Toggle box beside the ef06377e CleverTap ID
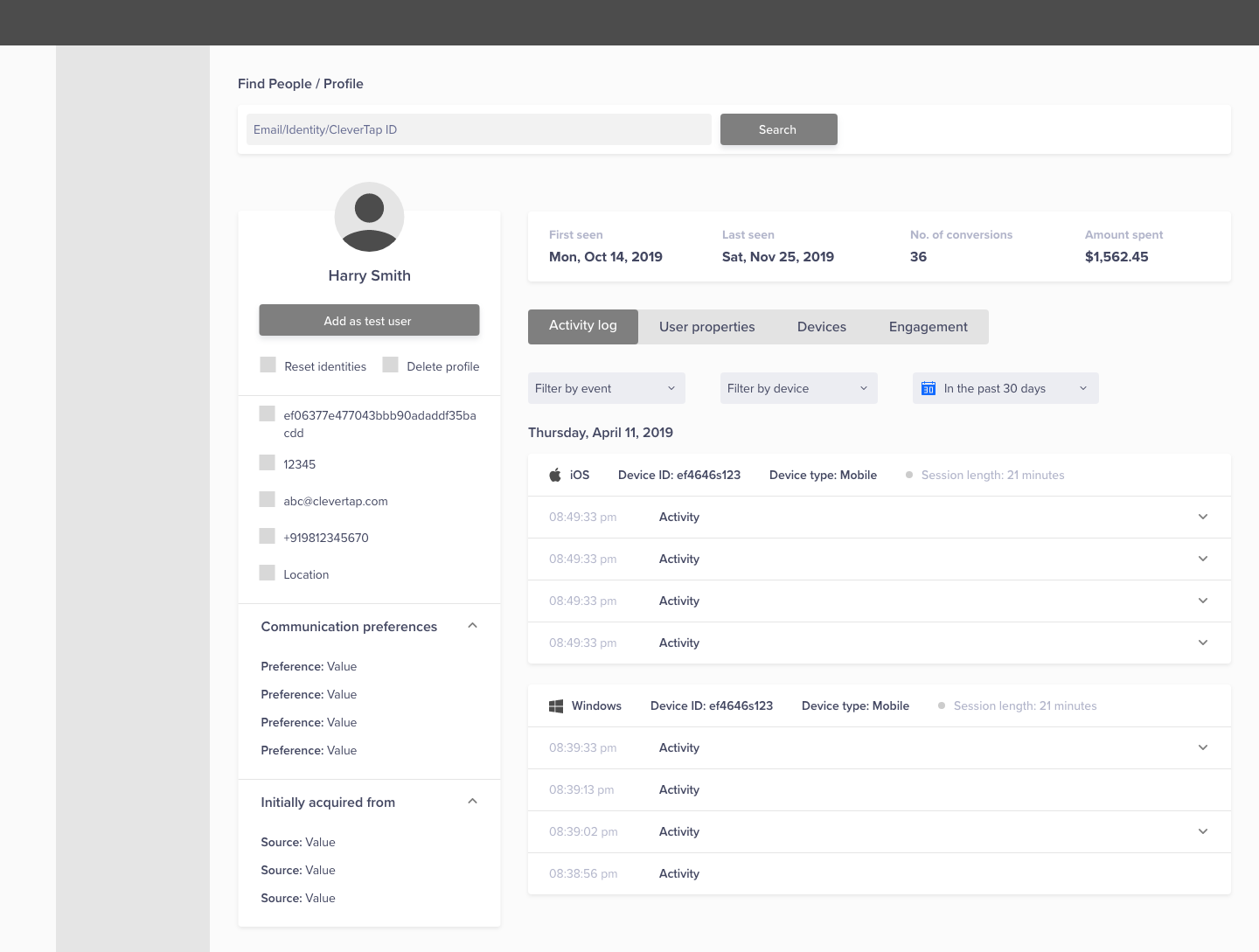Viewport: 1259px width, 952px height. click(x=268, y=414)
